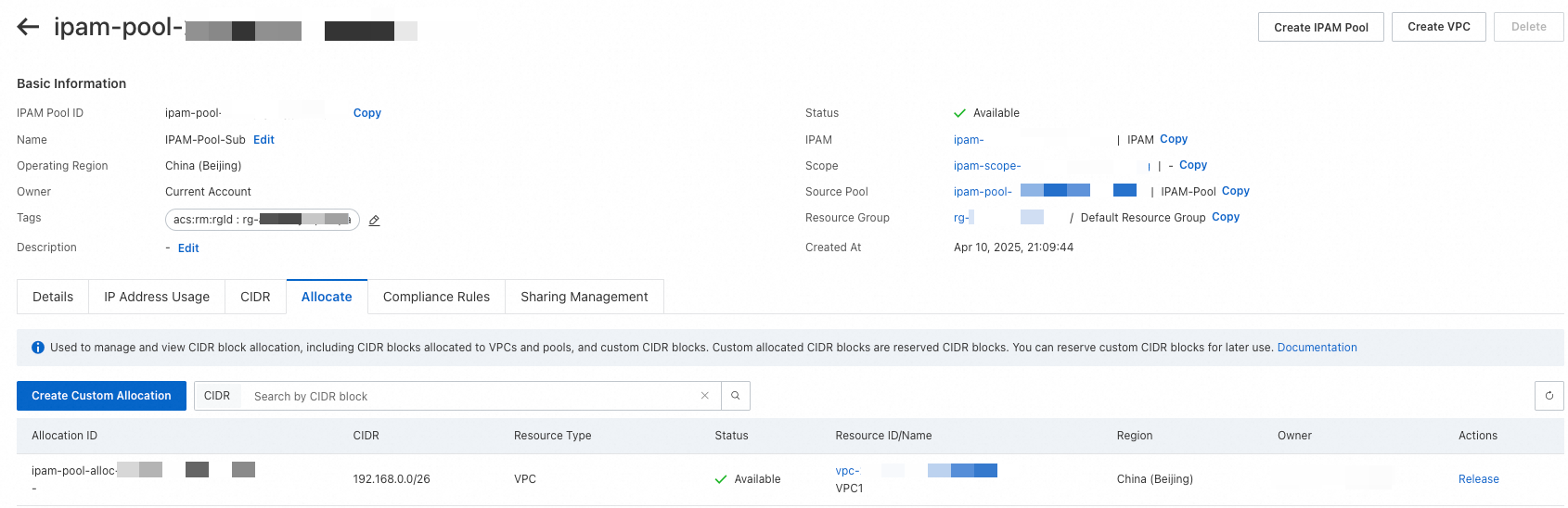Release the 192.168.0.0/26 allocation

point(1478,479)
